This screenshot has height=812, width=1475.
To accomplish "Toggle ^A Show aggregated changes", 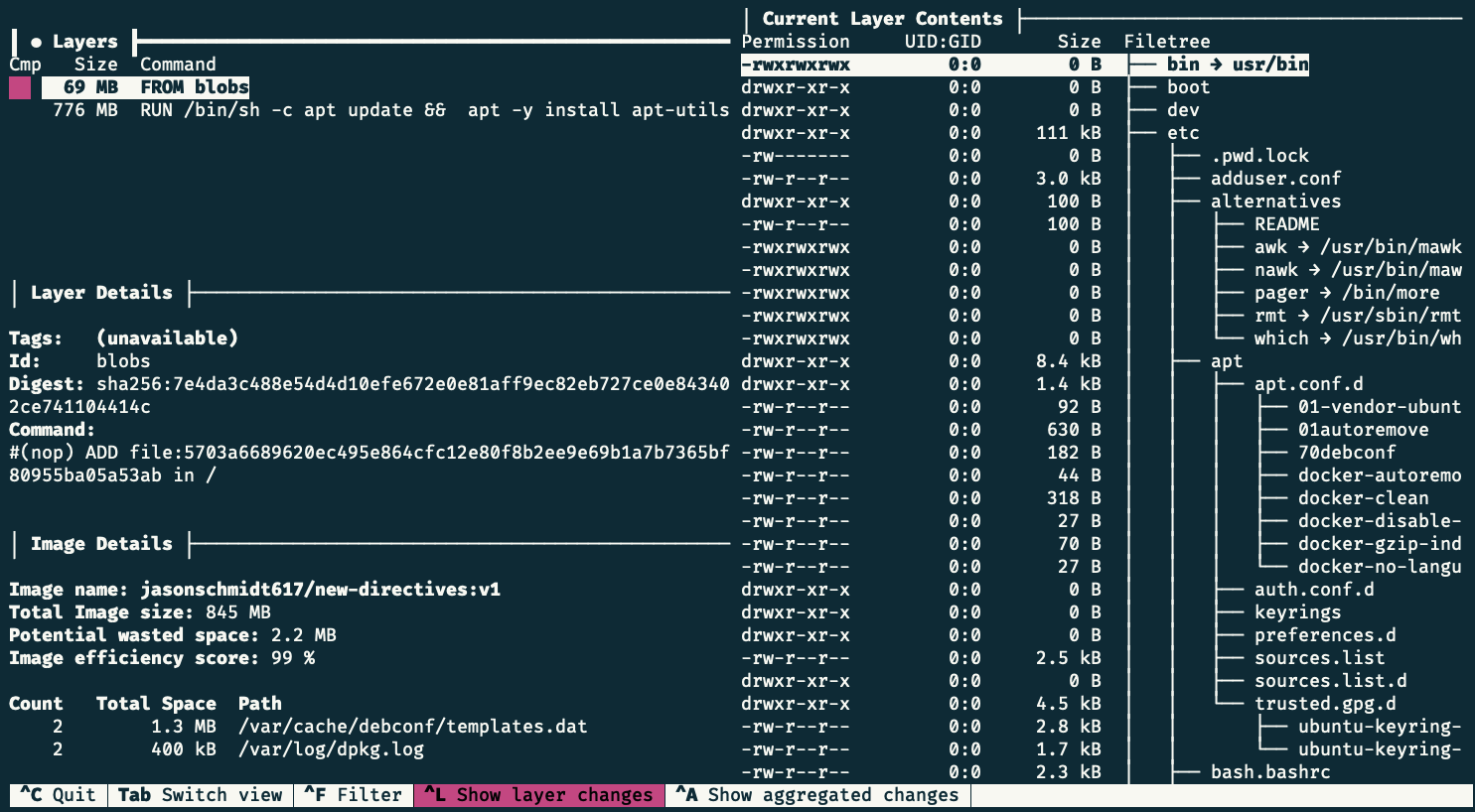I will (x=818, y=795).
